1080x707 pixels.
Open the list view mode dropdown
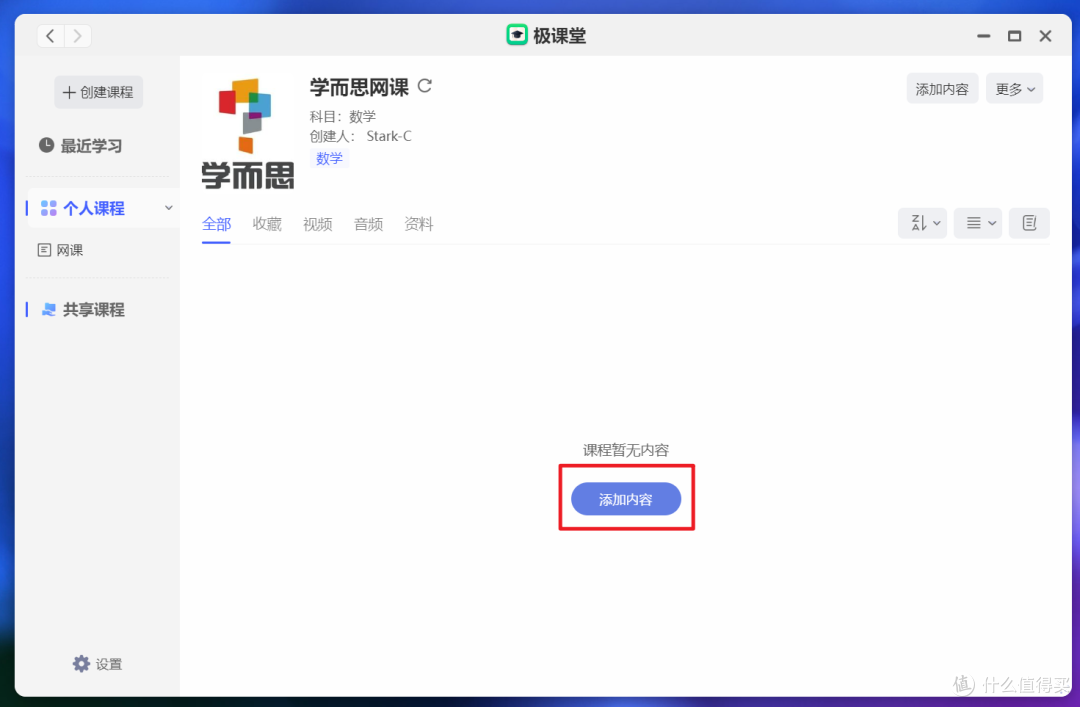pos(978,223)
